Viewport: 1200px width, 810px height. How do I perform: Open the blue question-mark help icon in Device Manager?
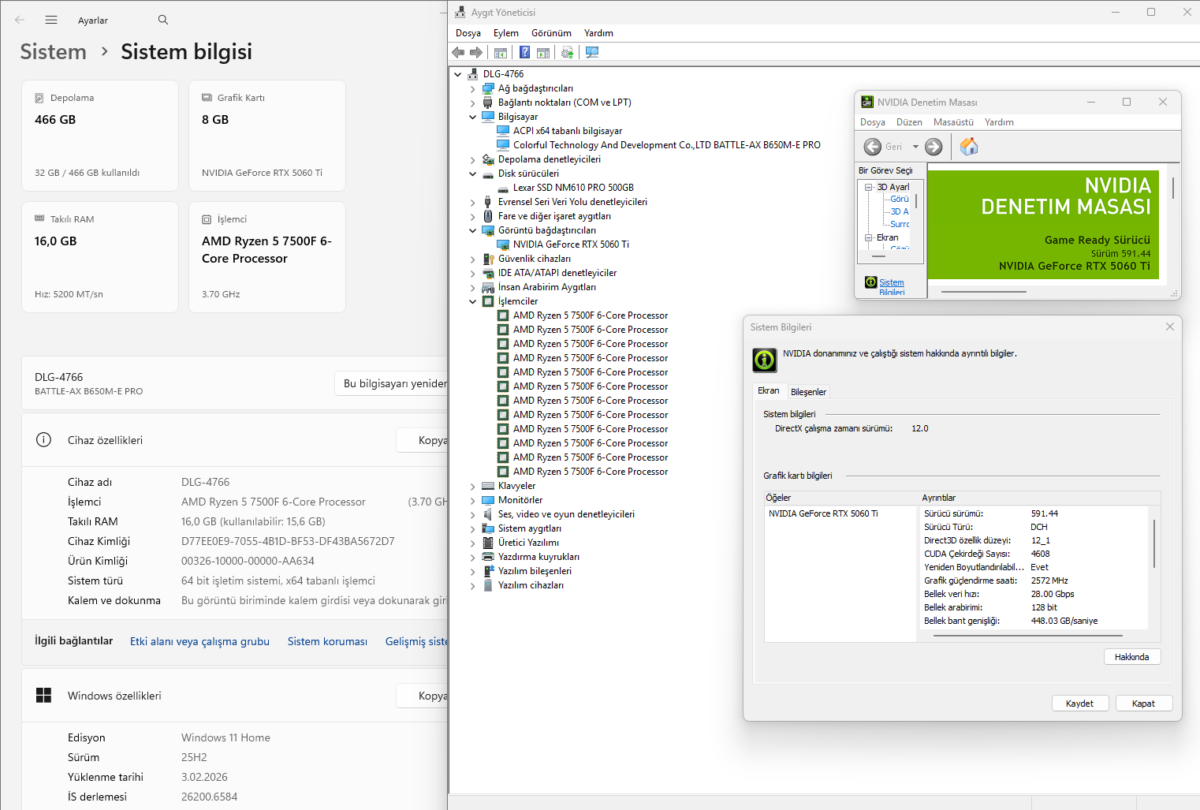pos(524,52)
